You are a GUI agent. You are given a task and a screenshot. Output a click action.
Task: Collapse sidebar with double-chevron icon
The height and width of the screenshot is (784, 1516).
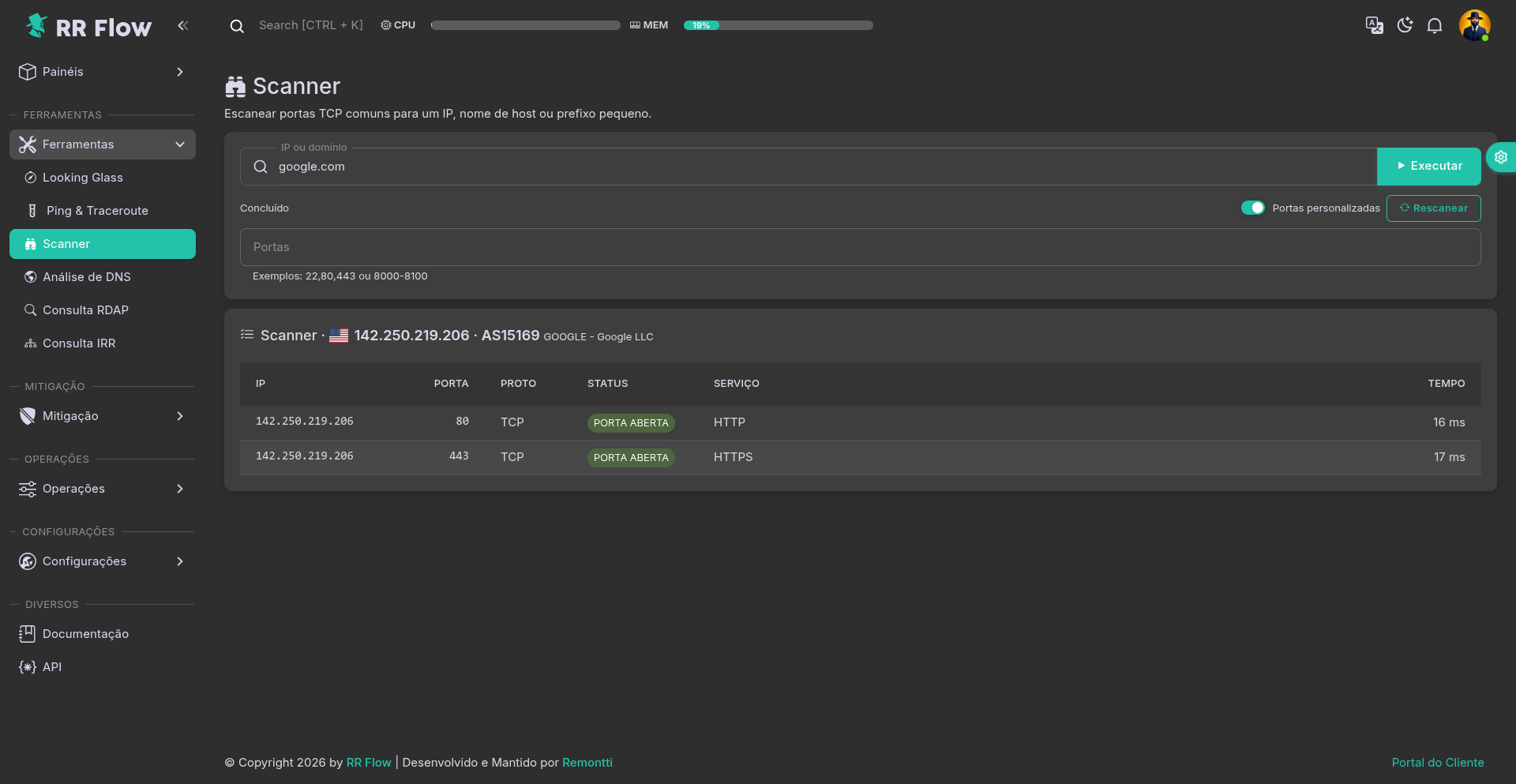[183, 25]
